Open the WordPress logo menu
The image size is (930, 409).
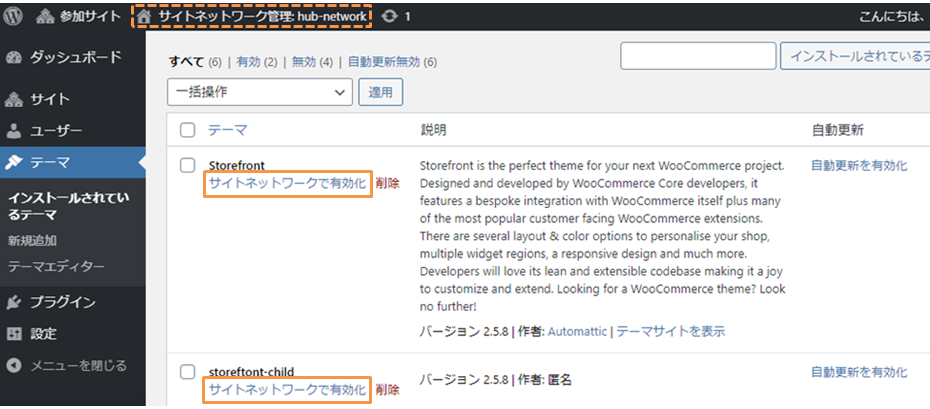tap(13, 17)
